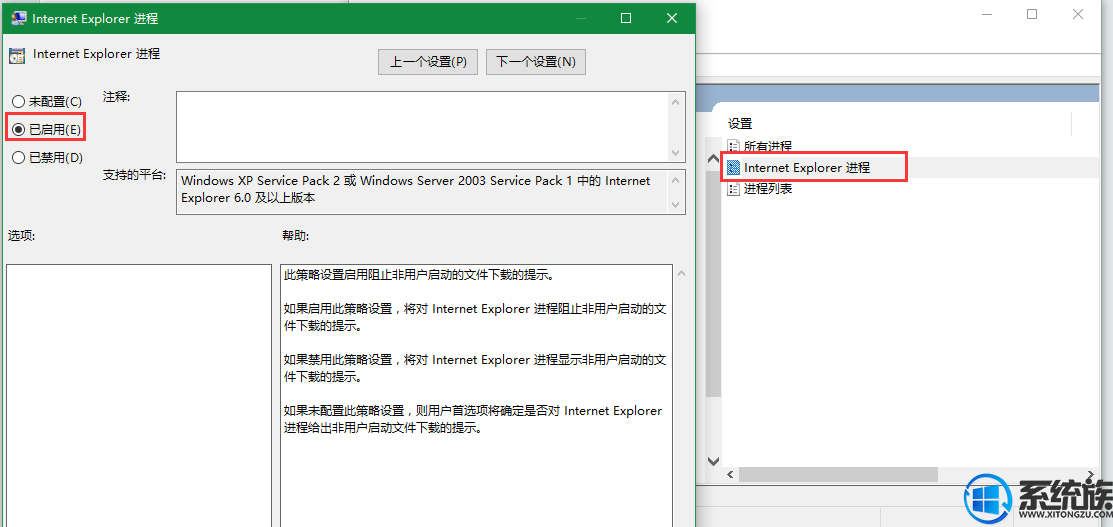Screen dimensions: 1113x527
Task: Minimize the background policy editor window
Action: (988, 14)
